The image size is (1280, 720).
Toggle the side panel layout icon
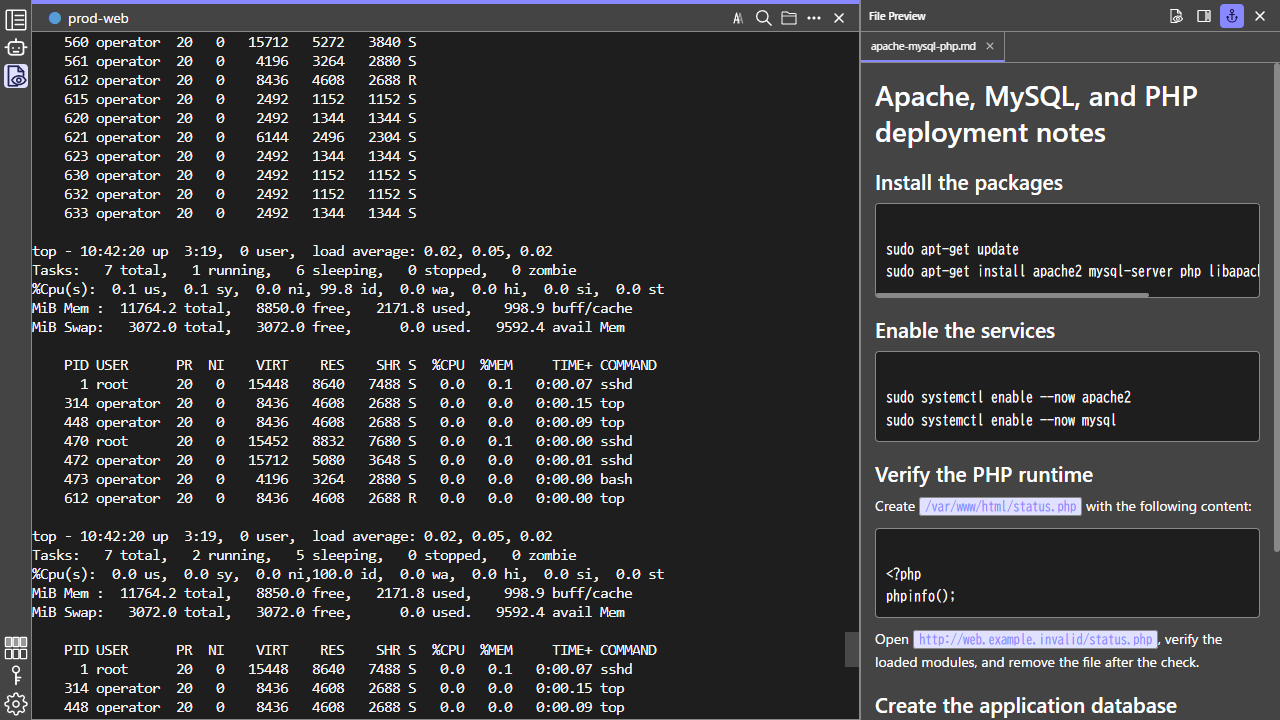tap(1204, 16)
